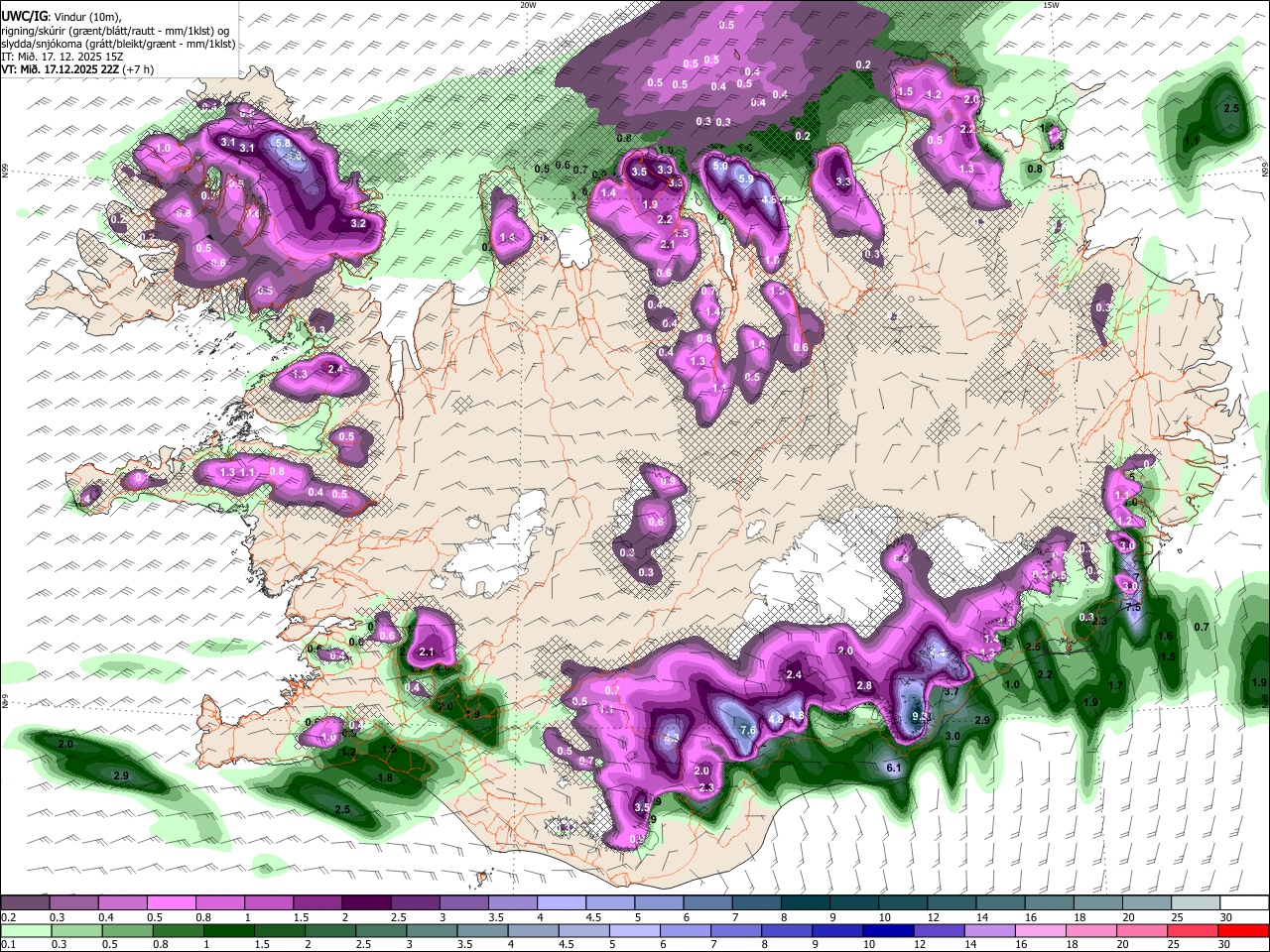Click the 'slydda/snjókoma' legend description line
The height and width of the screenshot is (952, 1270).
tap(117, 44)
